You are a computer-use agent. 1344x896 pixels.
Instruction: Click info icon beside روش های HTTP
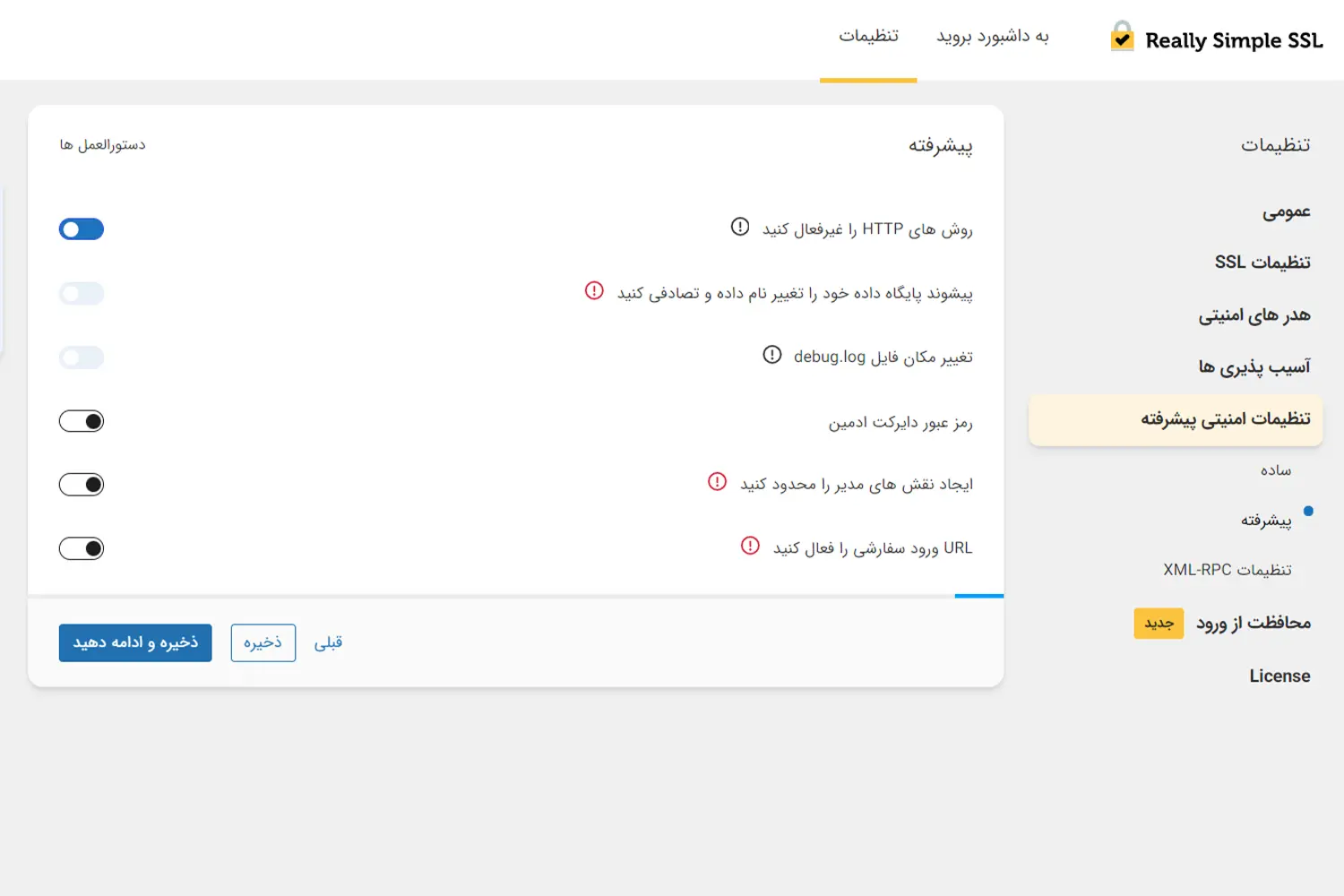(740, 228)
